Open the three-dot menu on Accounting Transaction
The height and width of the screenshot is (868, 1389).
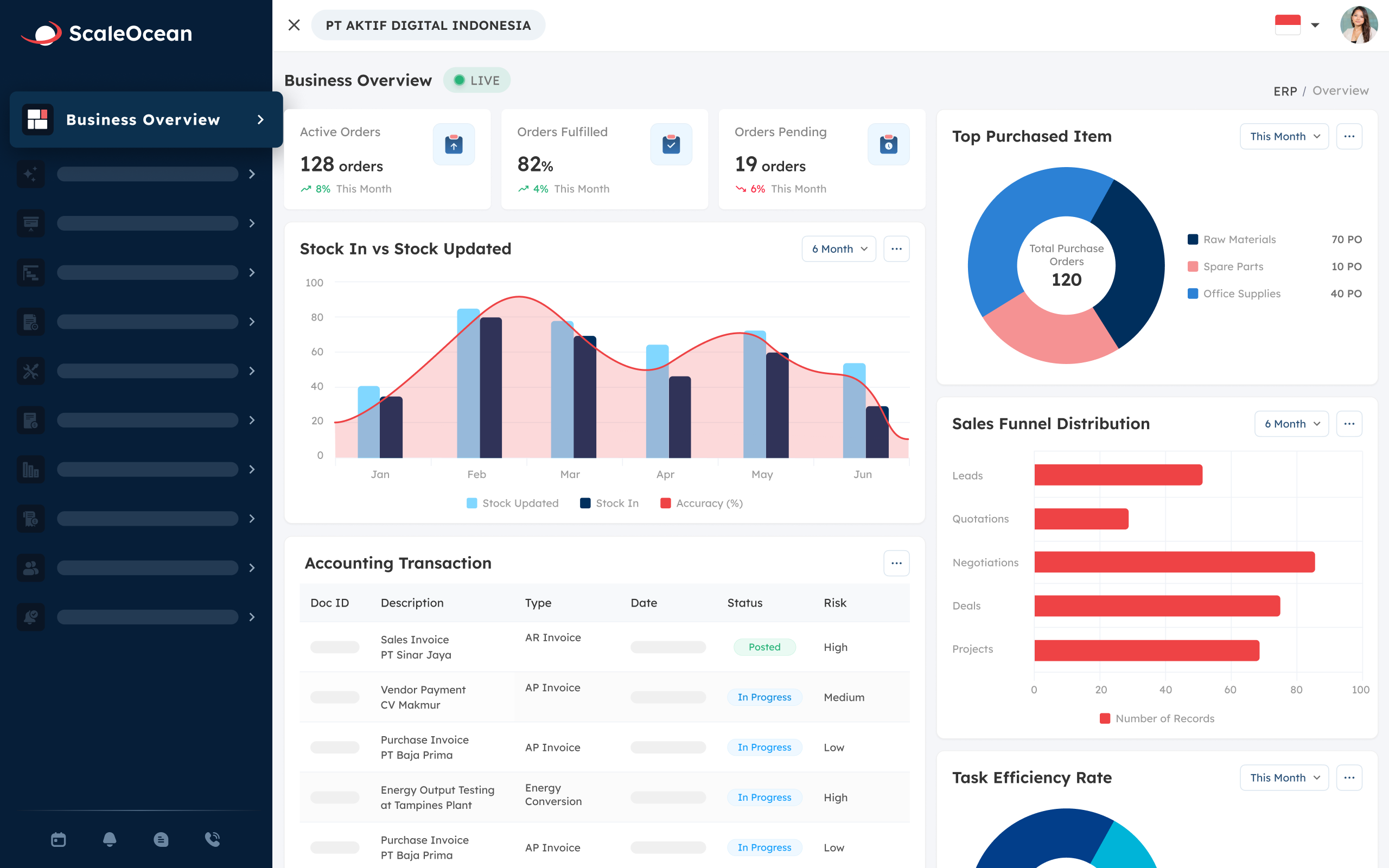[x=896, y=563]
